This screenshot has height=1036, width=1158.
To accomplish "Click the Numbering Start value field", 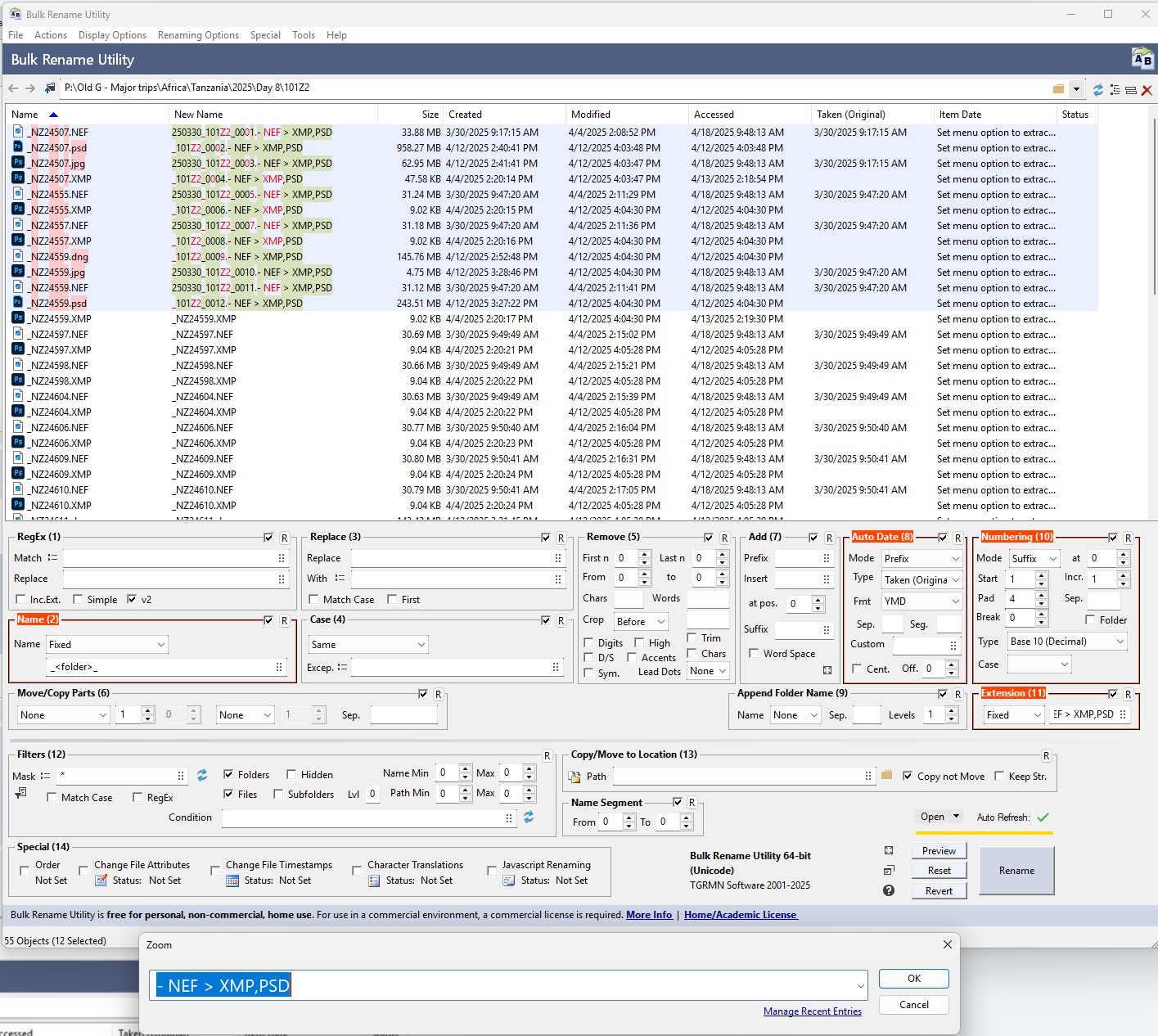I will (x=1021, y=579).
